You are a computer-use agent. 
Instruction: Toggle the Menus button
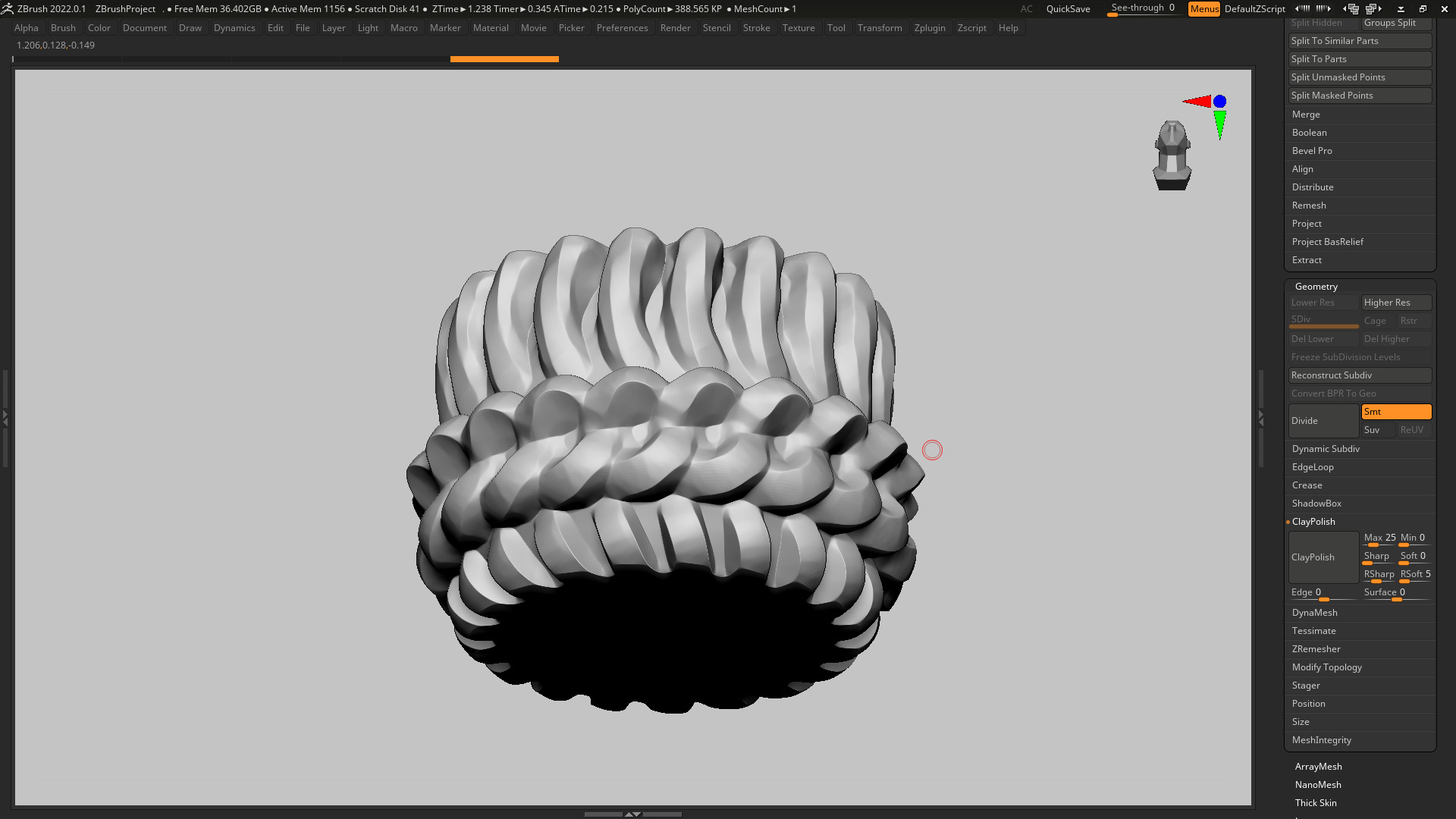pos(1204,9)
